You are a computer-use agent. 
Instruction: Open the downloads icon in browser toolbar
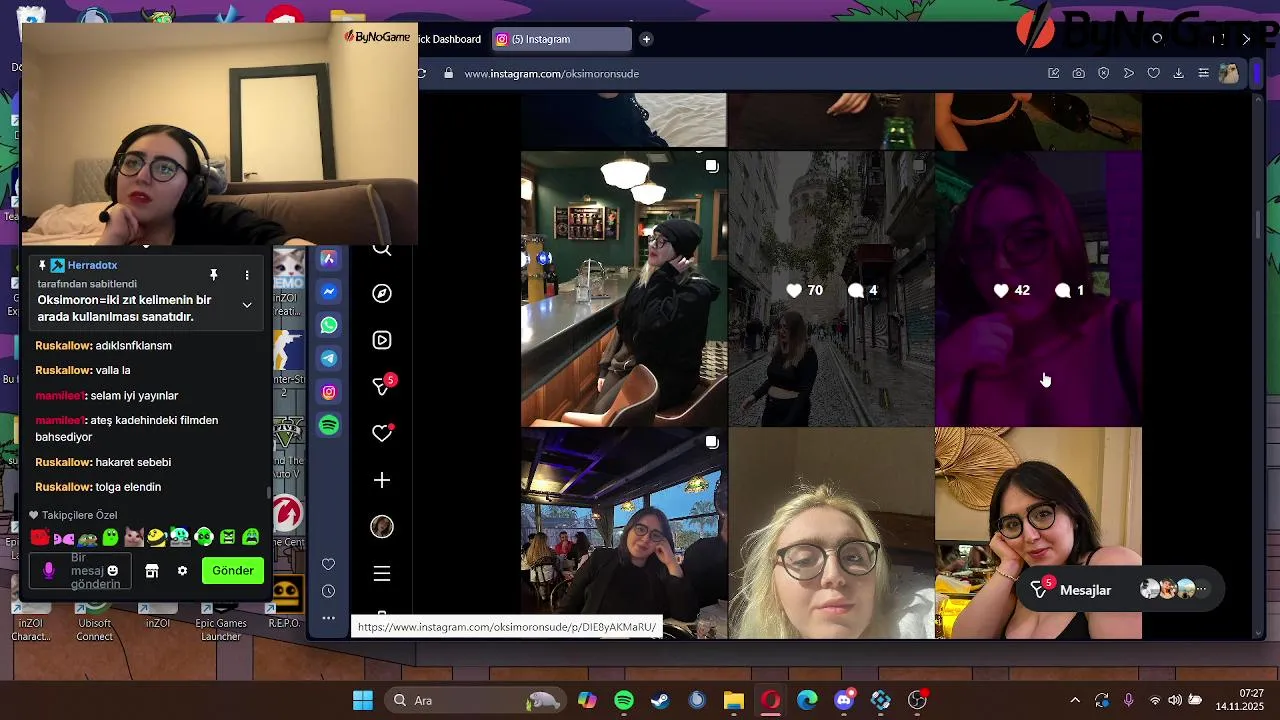1178,73
